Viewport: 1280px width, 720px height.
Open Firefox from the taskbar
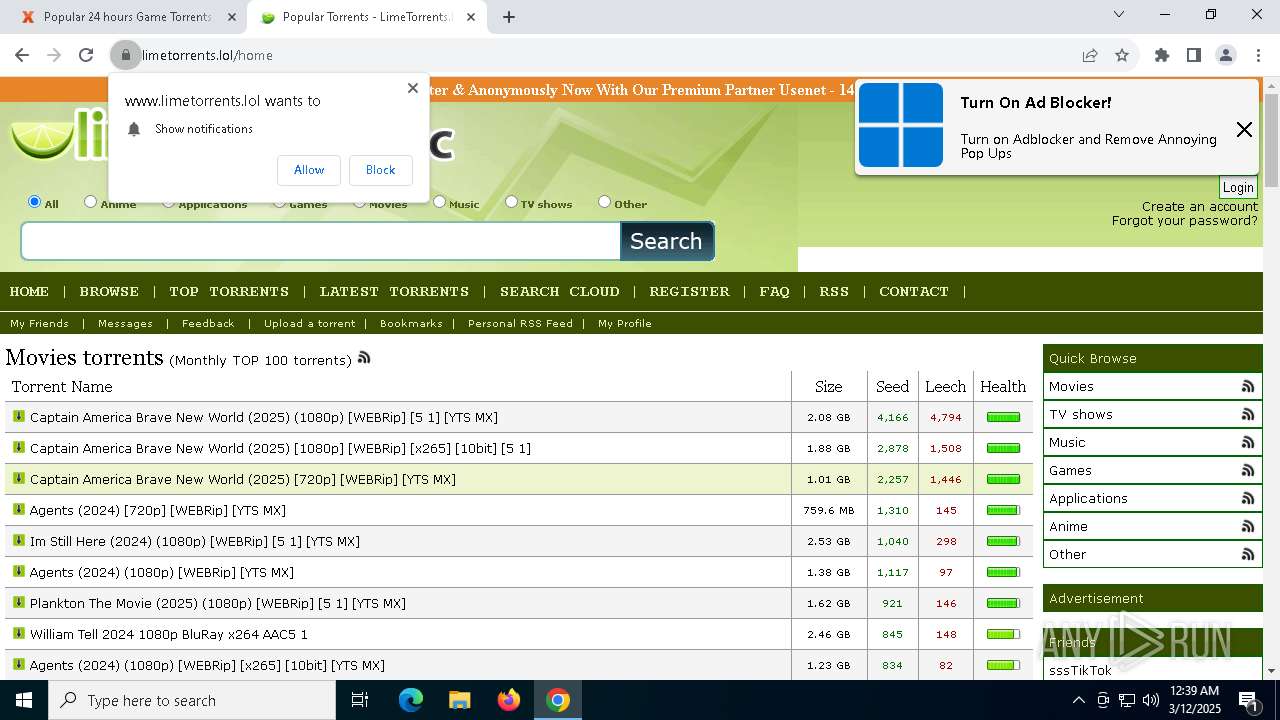(509, 700)
